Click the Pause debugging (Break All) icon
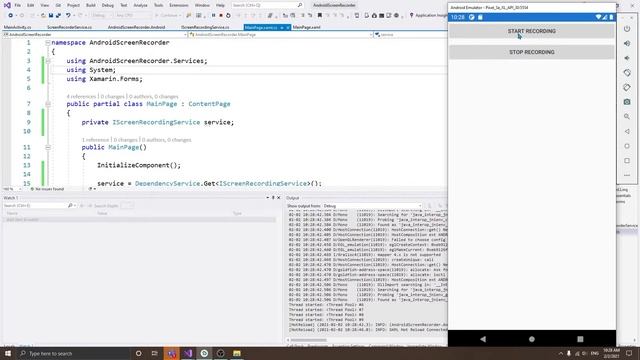Screen dimensions: 640x360 tap(213, 16)
